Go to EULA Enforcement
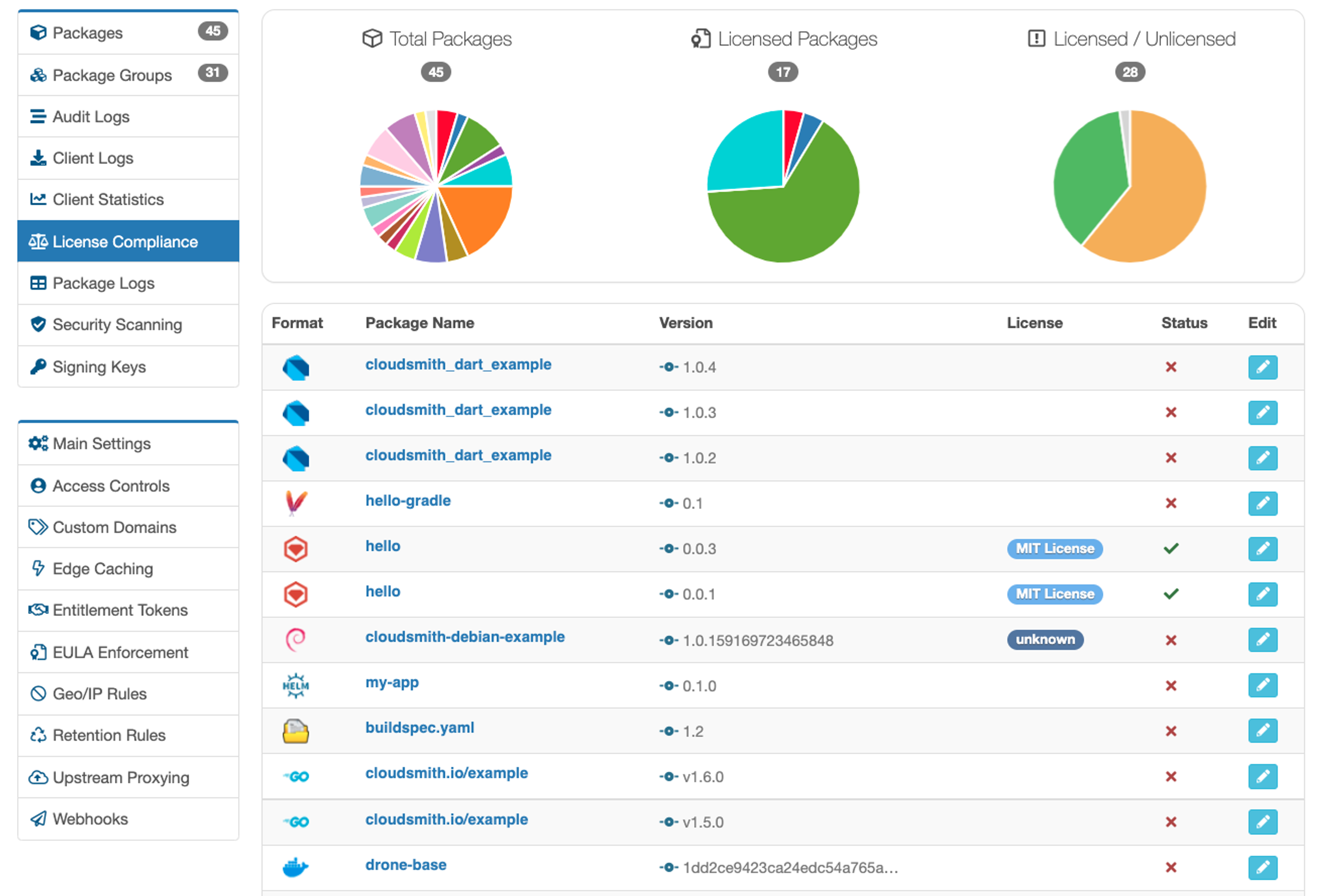This screenshot has height=896, width=1321. [128, 652]
